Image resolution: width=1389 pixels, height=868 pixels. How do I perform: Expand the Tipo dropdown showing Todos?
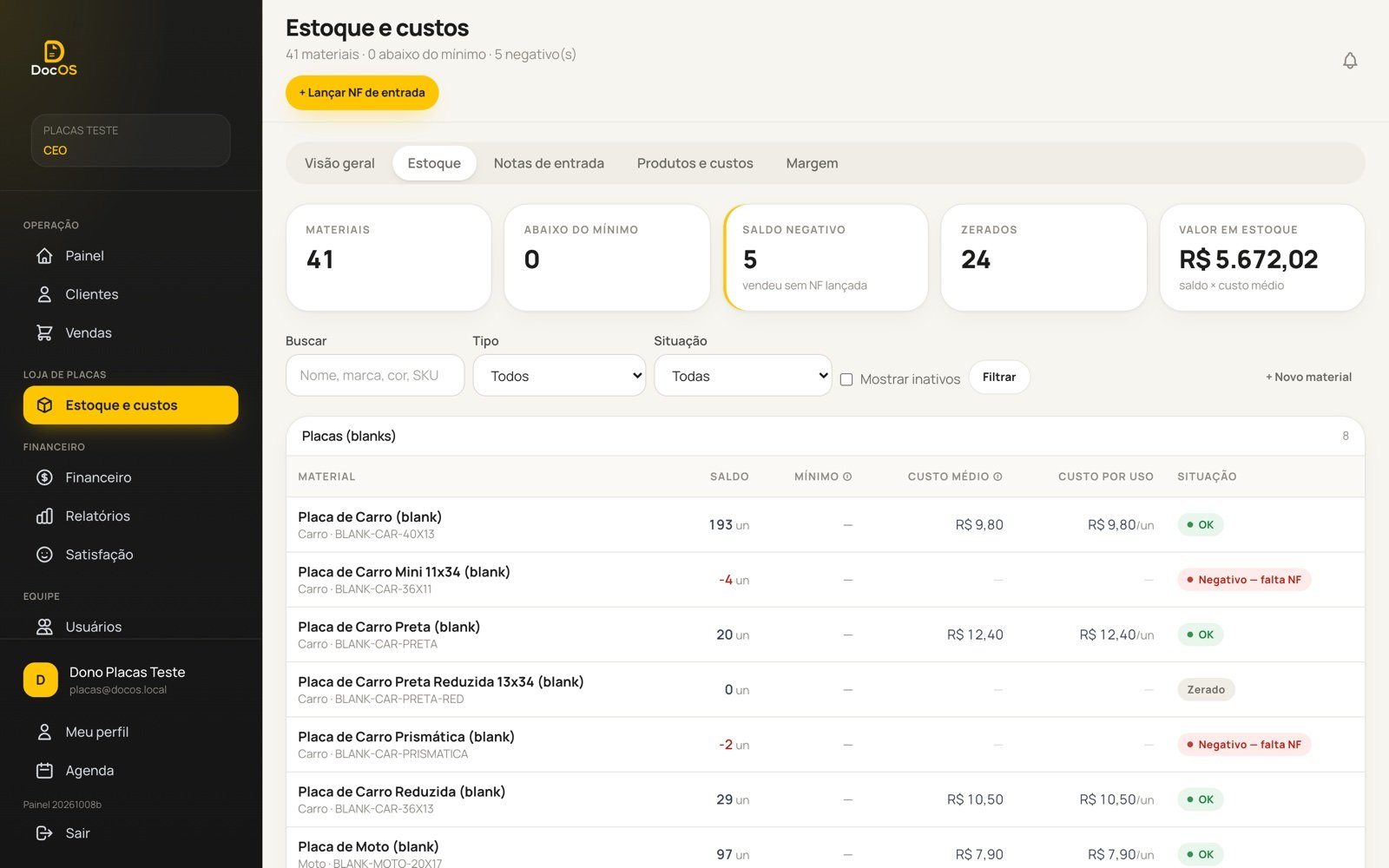(x=559, y=376)
